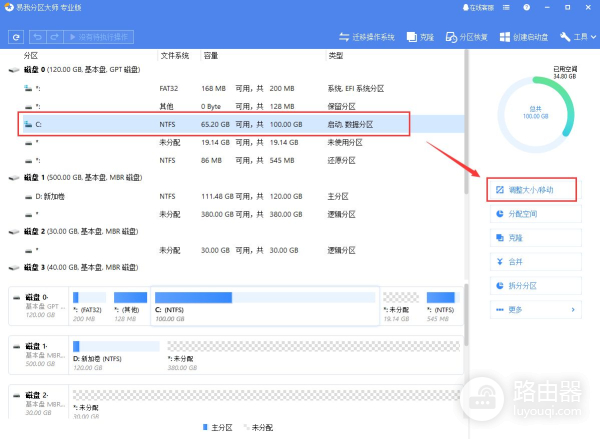This screenshot has height=439, width=600.
Task: Select the 30.00 GB 未分配 逻辑分区 row
Action: pos(243,250)
